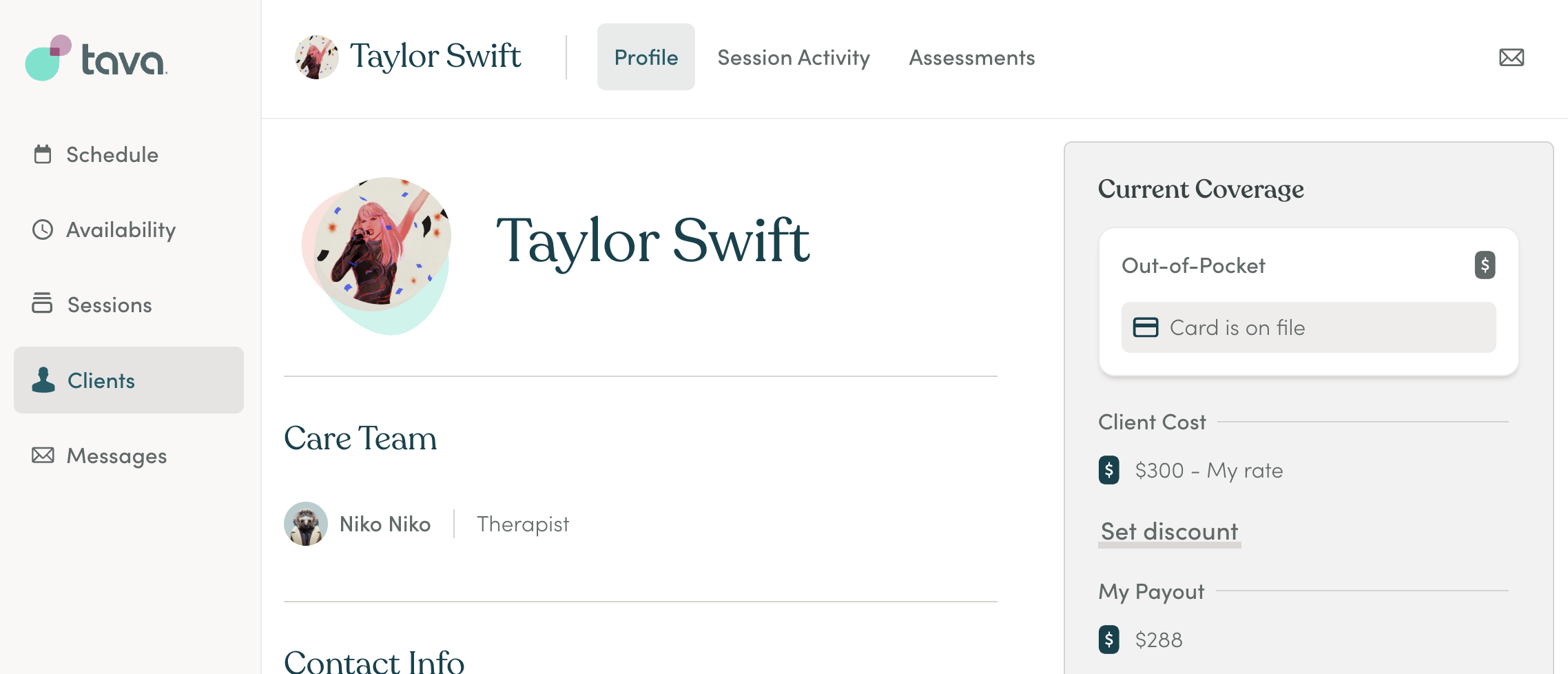Click the Set discount link
Screen dimensions: 1568x674
1169,531
